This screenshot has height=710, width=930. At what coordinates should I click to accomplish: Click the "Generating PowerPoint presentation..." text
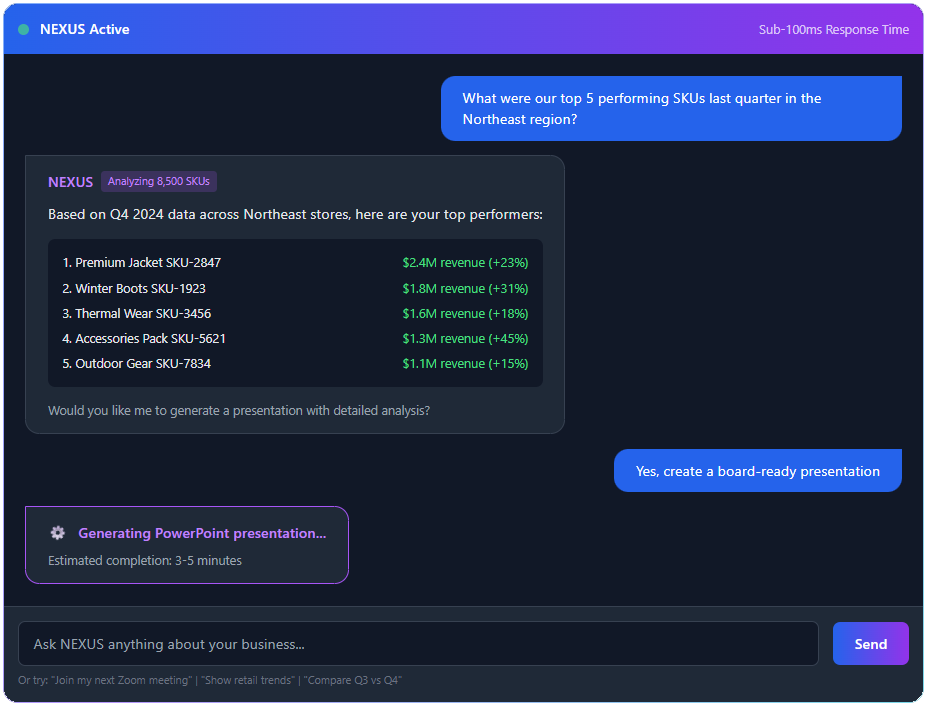click(202, 533)
